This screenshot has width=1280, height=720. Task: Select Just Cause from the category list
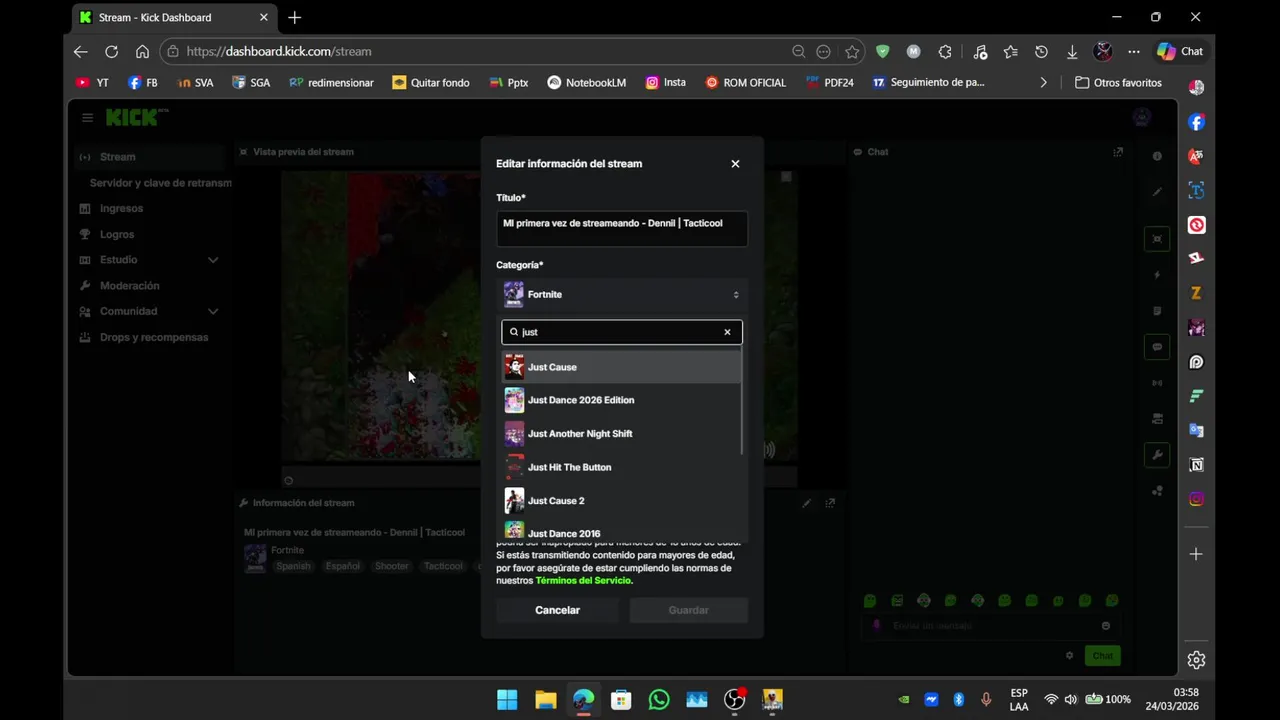(621, 367)
